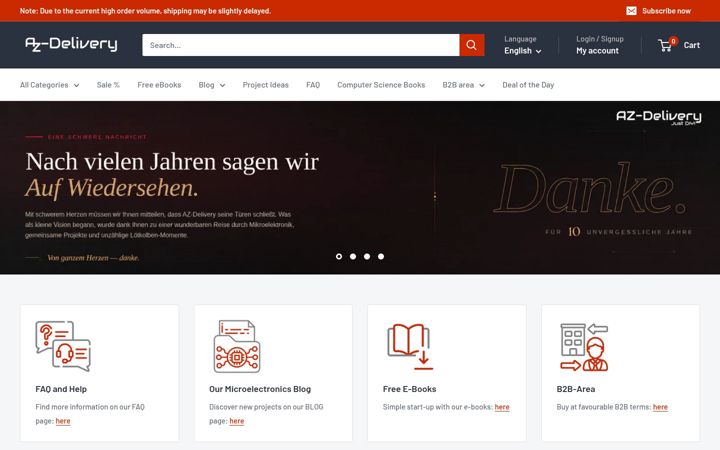The width and height of the screenshot is (720, 450).
Task: Click the Language label in header
Action: coord(520,39)
